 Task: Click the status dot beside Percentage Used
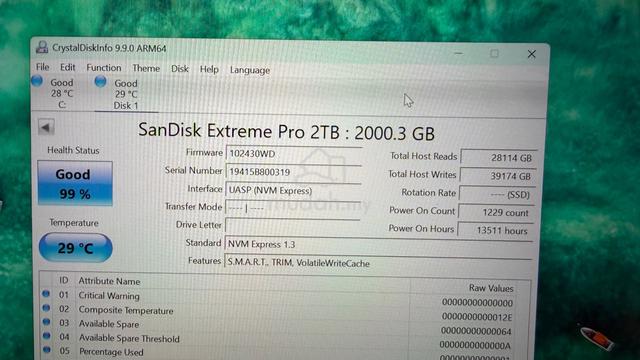(x=47, y=349)
